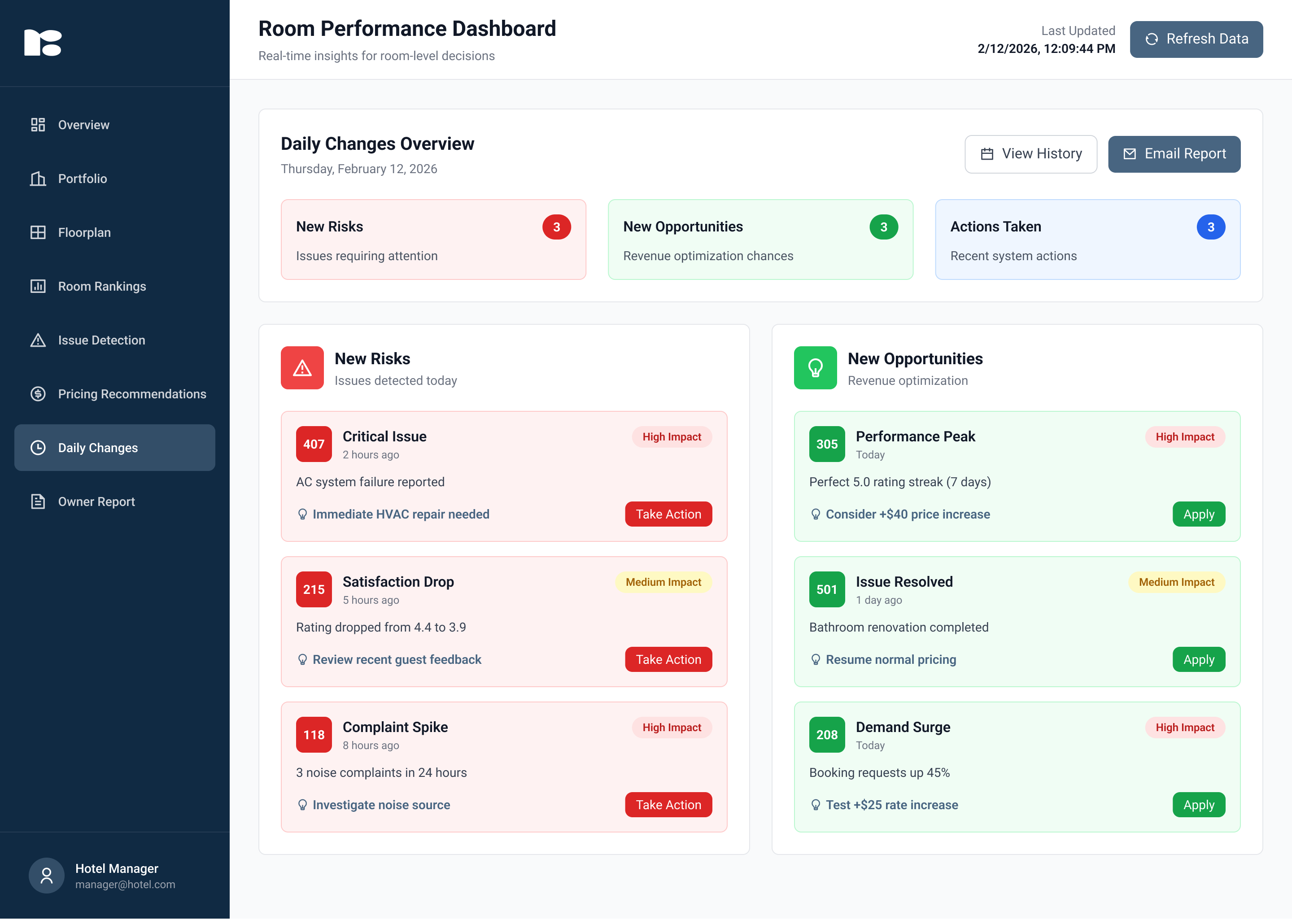Click the red New Risks warning icon
Screen dimensions: 1292x924
[x=302, y=368]
